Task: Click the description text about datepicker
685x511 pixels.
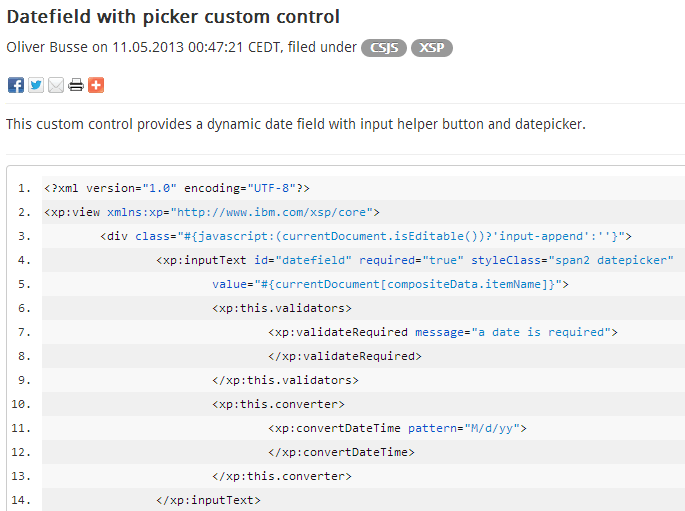Action: coord(296,124)
